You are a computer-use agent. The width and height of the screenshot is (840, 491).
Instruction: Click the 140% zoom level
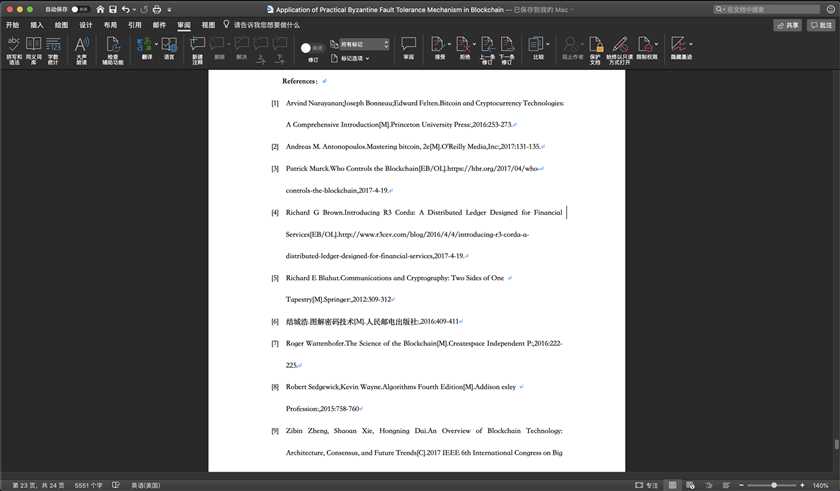pos(820,485)
